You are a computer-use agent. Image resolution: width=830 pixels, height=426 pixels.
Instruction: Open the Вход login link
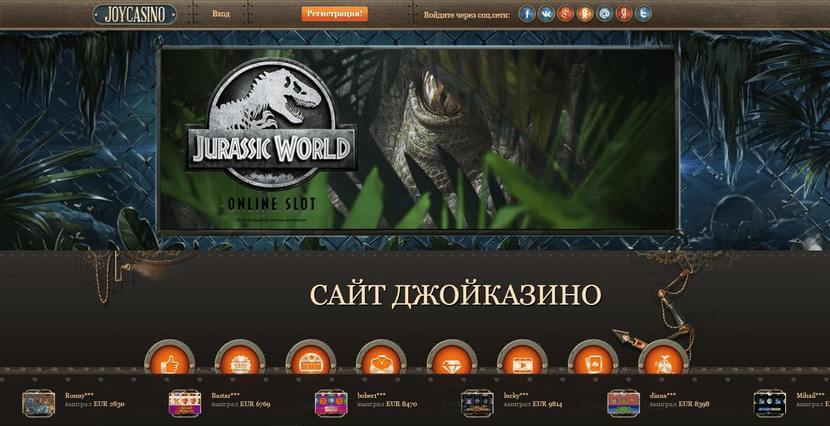tap(221, 14)
